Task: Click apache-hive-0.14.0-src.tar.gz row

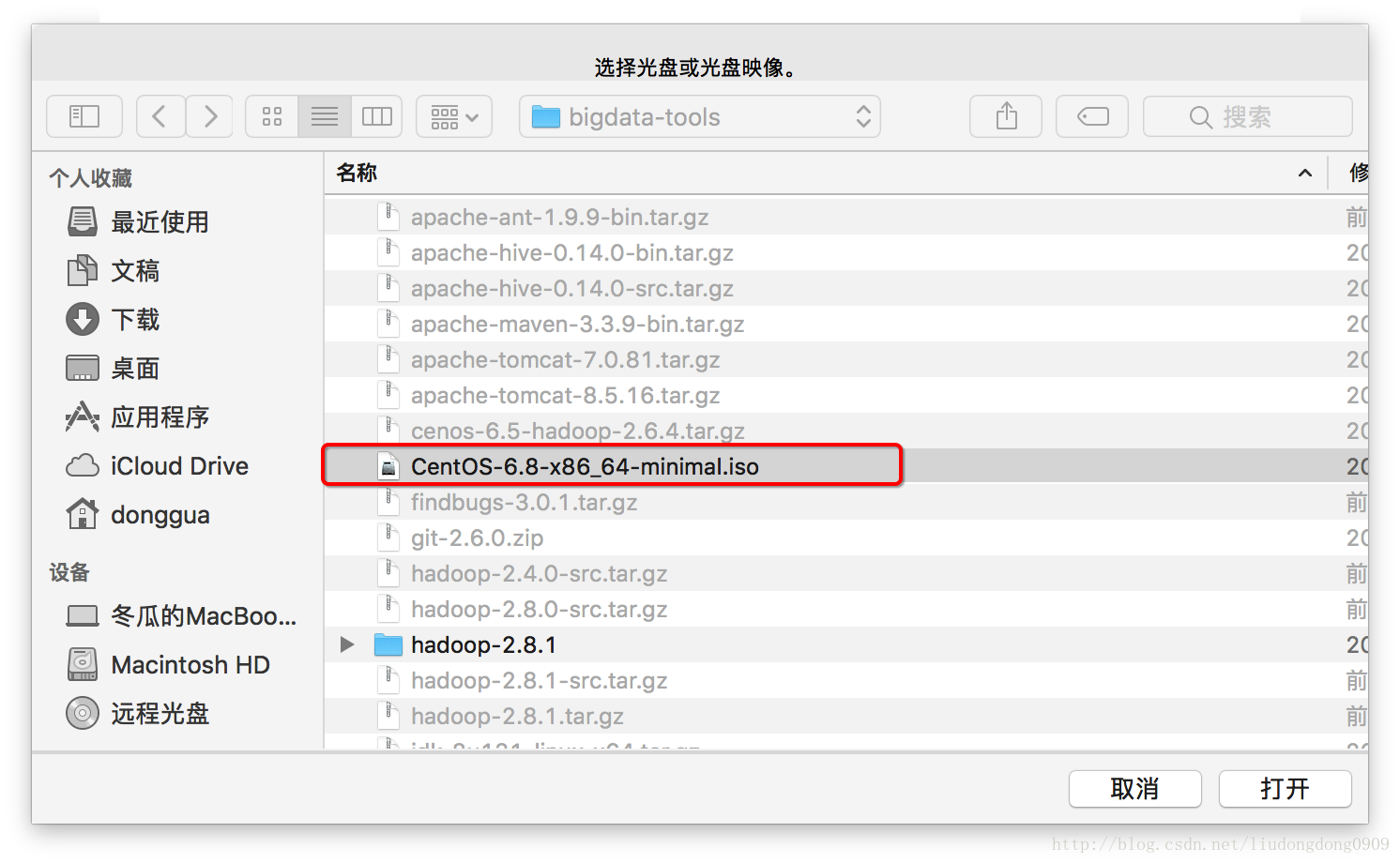Action: [x=846, y=288]
